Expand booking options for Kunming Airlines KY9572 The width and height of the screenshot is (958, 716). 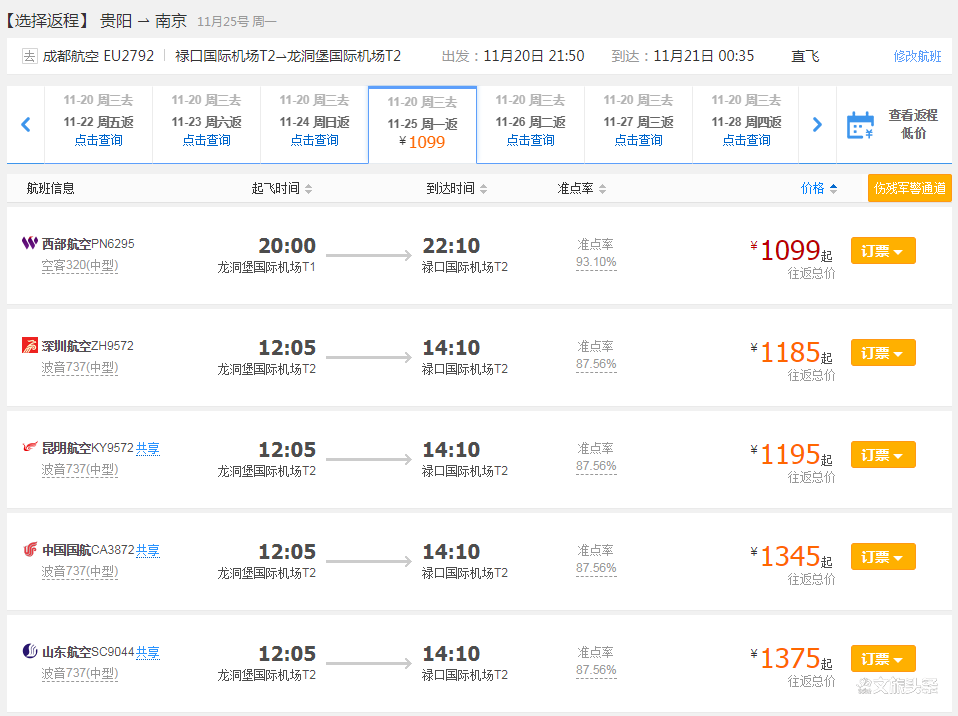[x=883, y=455]
